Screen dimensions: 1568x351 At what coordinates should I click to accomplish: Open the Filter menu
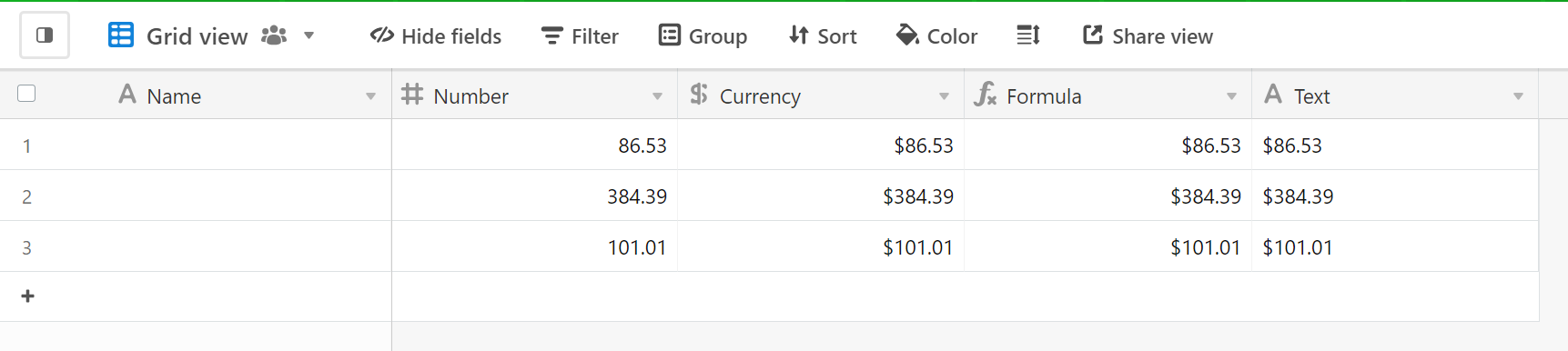[580, 36]
